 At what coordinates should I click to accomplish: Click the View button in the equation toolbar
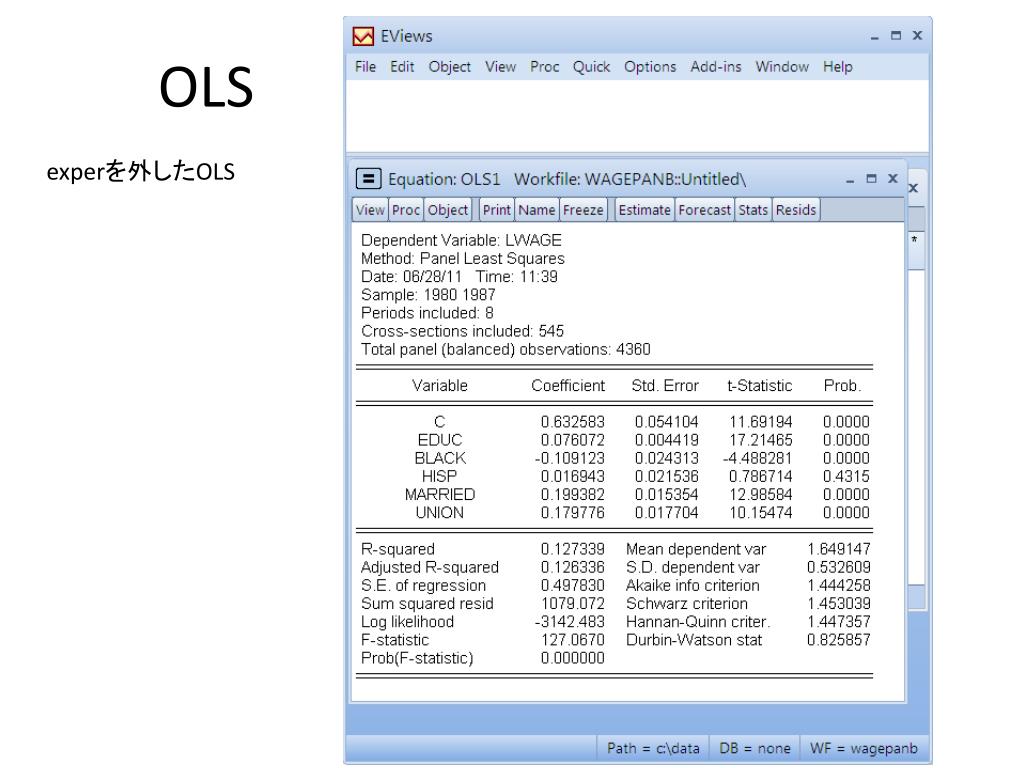[x=370, y=210]
